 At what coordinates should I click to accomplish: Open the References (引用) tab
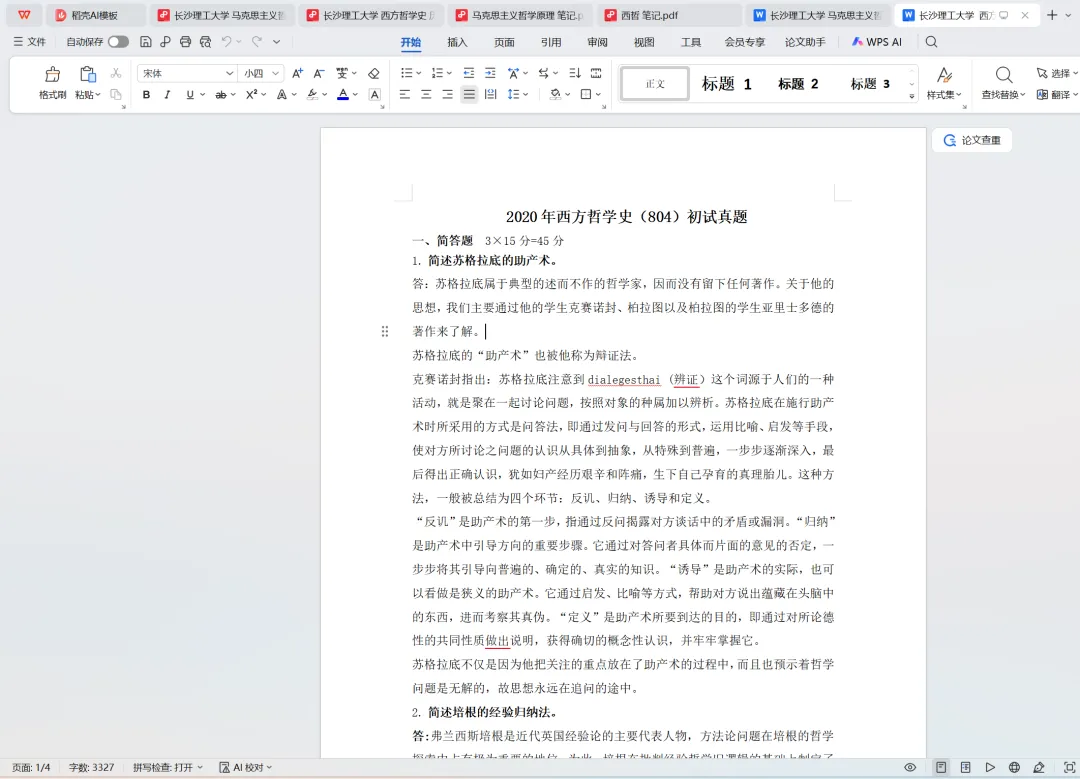pos(551,42)
